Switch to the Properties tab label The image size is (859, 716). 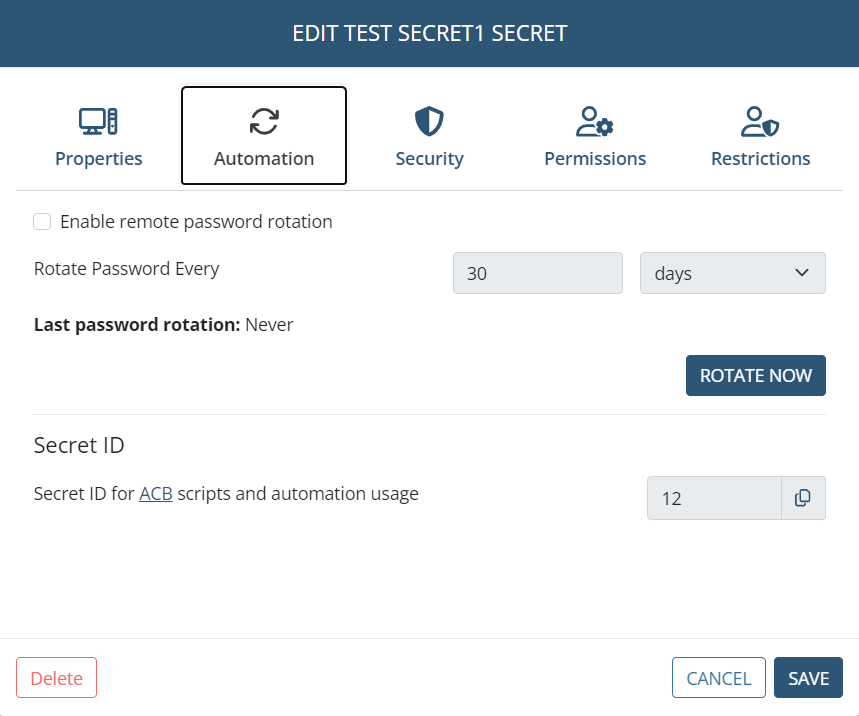[x=98, y=159]
